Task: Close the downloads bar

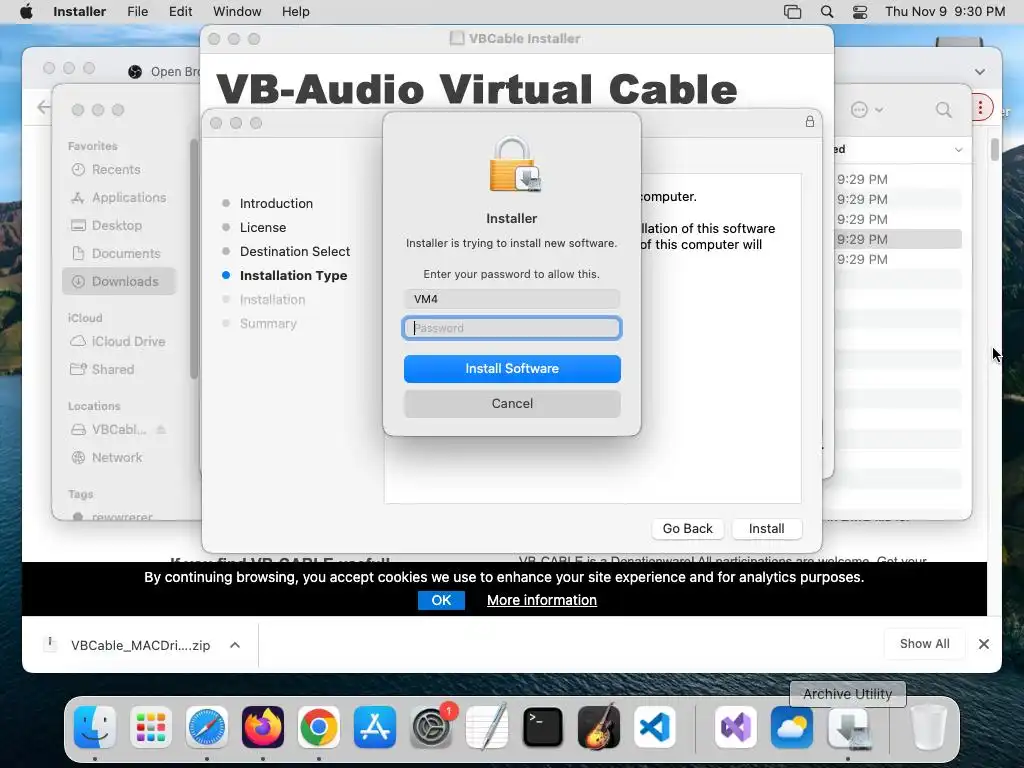Action: pos(984,644)
